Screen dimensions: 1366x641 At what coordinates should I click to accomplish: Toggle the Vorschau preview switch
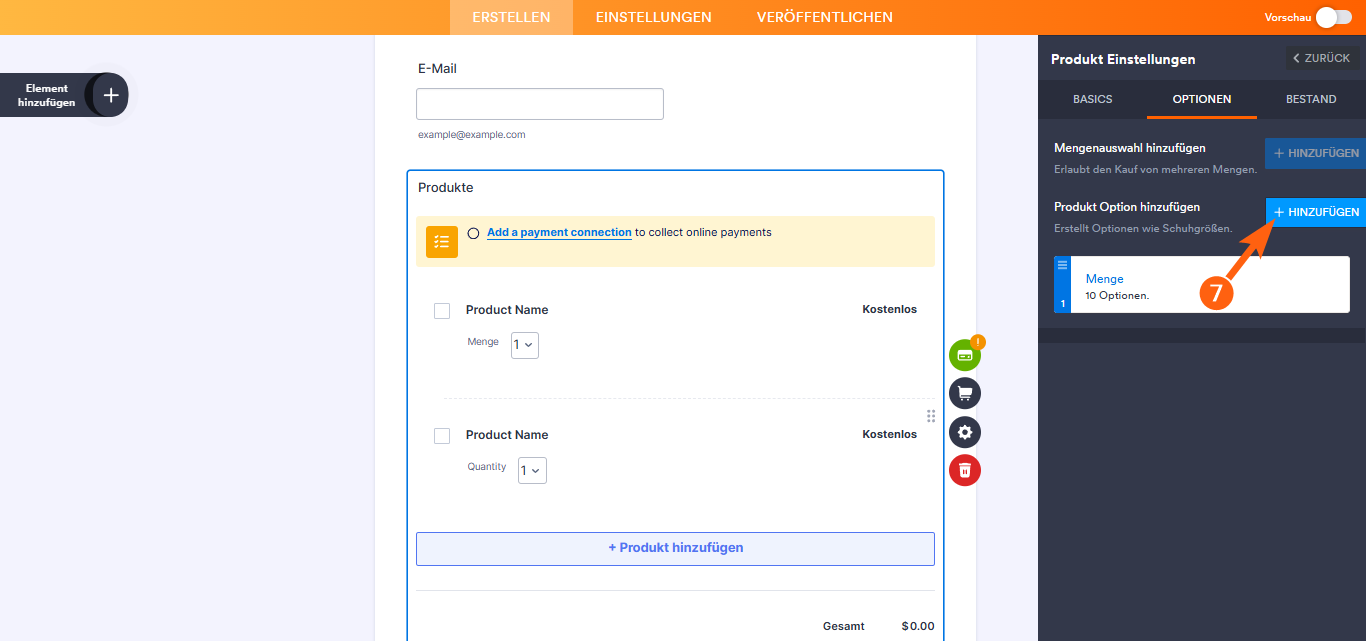pyautogui.click(x=1333, y=17)
